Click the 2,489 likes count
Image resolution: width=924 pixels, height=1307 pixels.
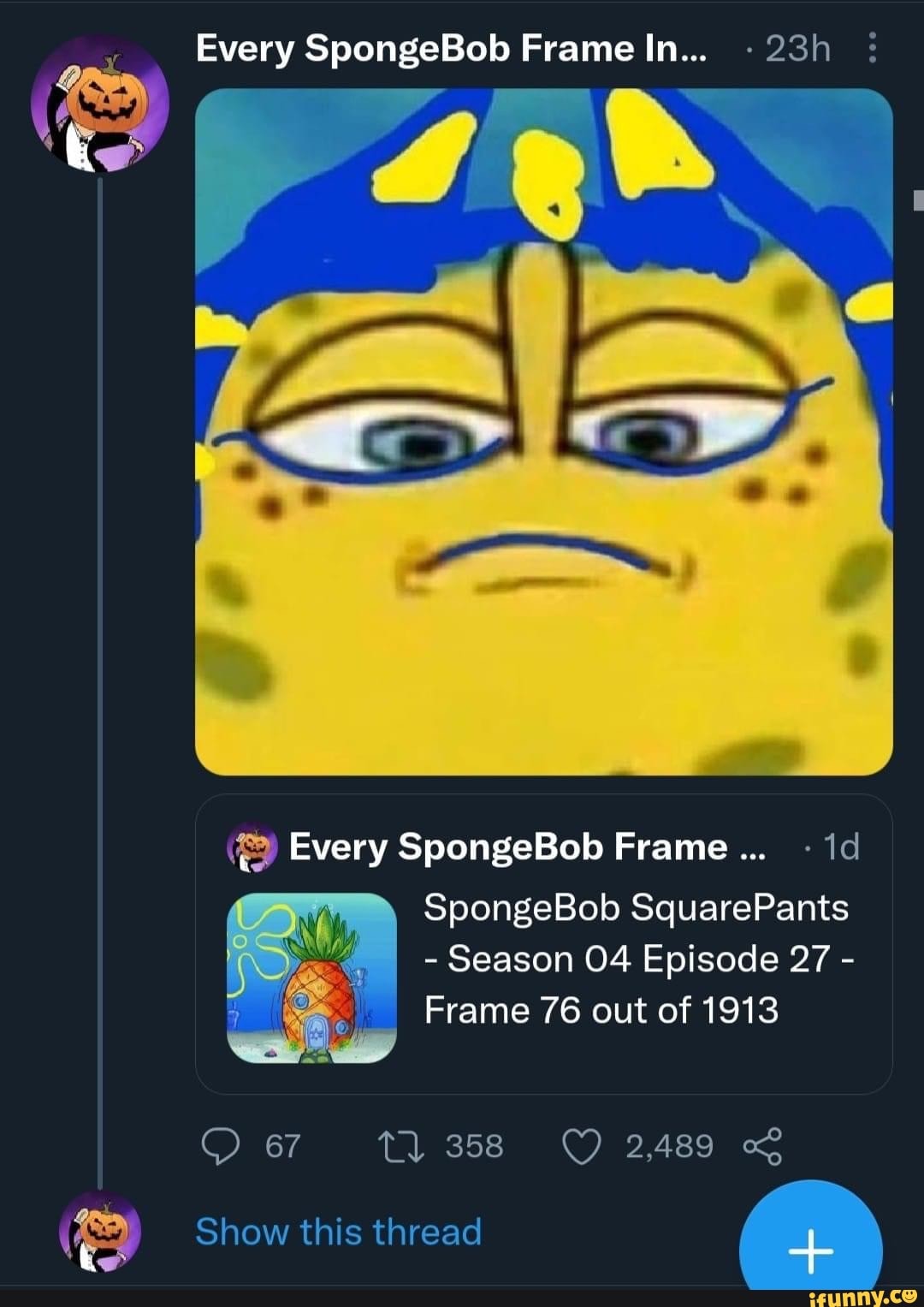point(671,1145)
